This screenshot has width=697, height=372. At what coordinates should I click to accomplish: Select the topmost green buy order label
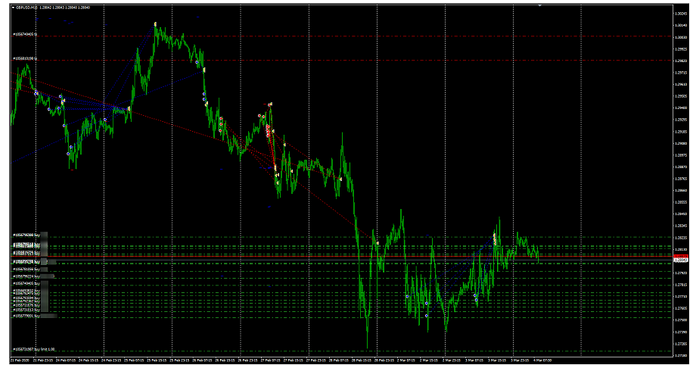pos(27,235)
